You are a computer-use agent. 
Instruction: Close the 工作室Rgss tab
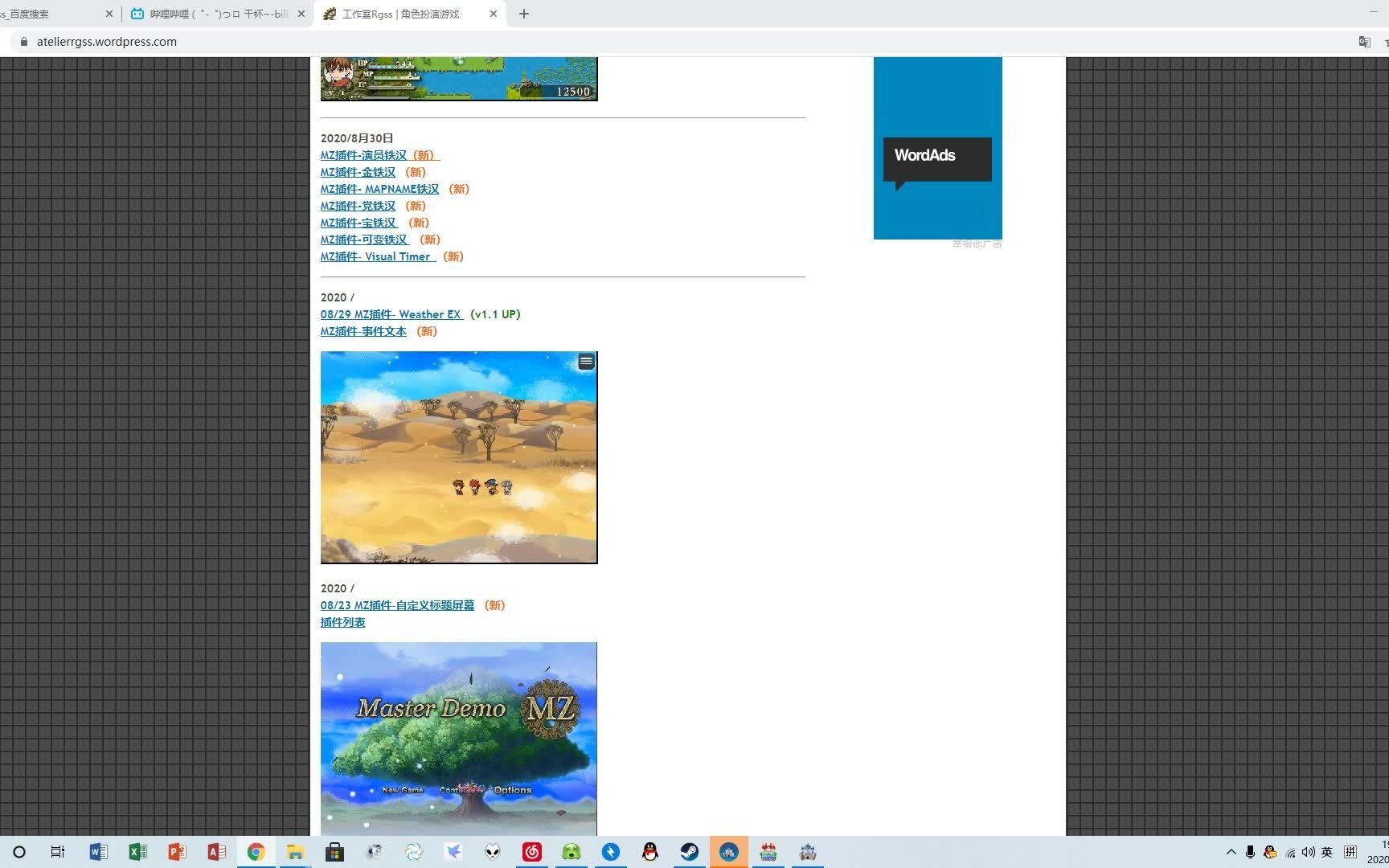(494, 14)
